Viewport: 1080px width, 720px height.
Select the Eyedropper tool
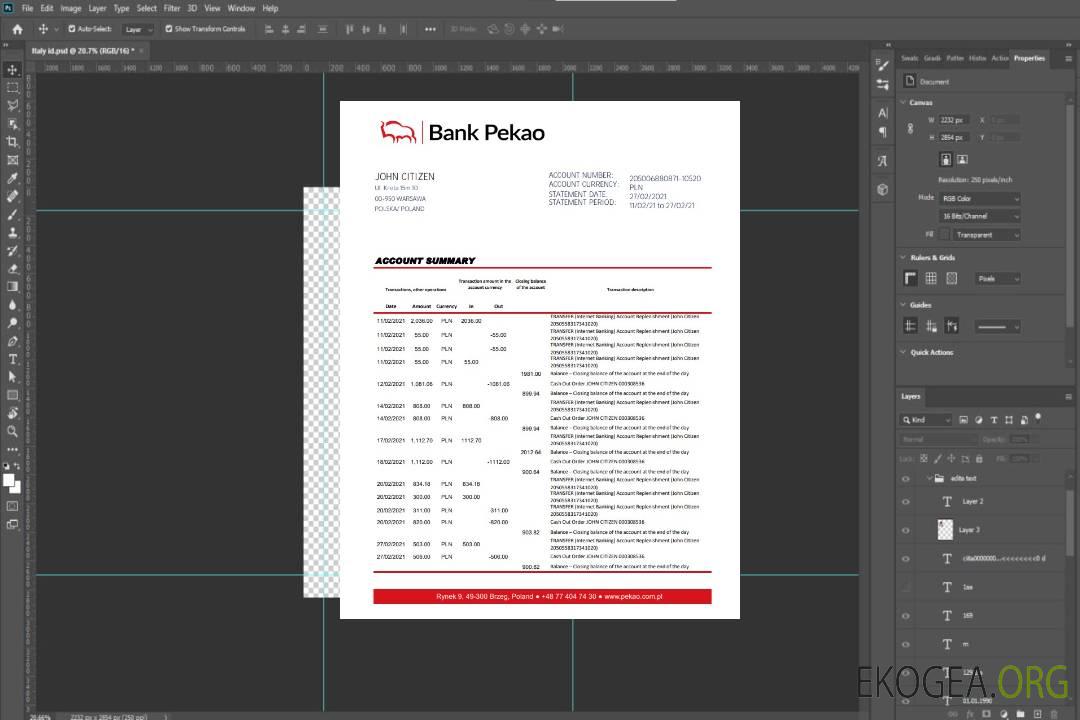point(12,178)
